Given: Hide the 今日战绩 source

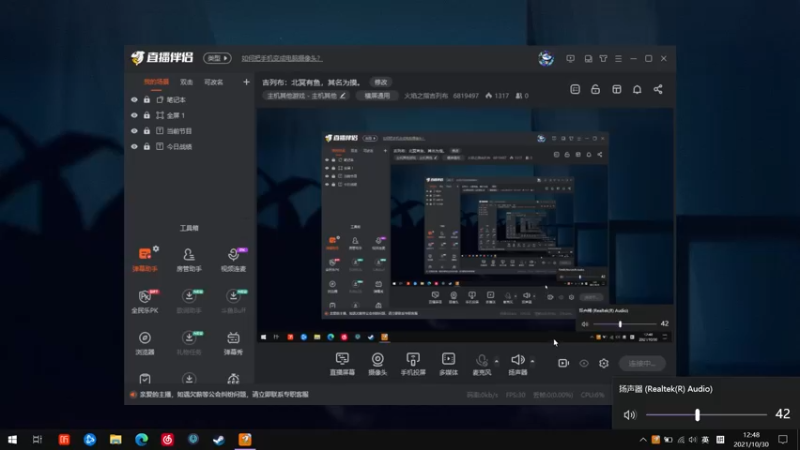Looking at the screenshot, I should tap(134, 146).
